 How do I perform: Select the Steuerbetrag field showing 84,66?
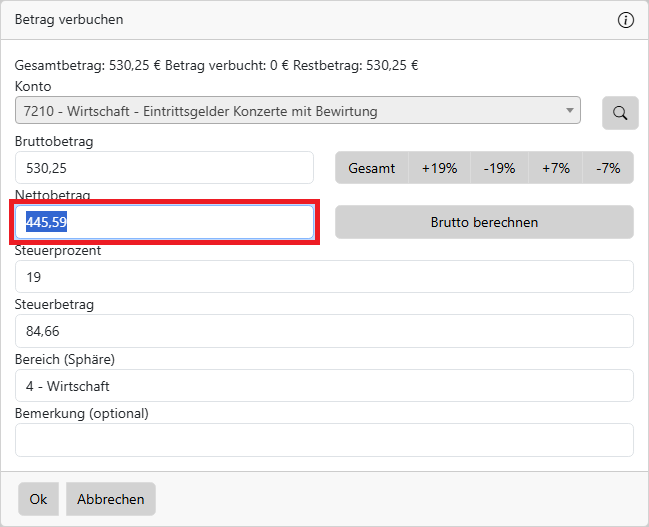324,331
